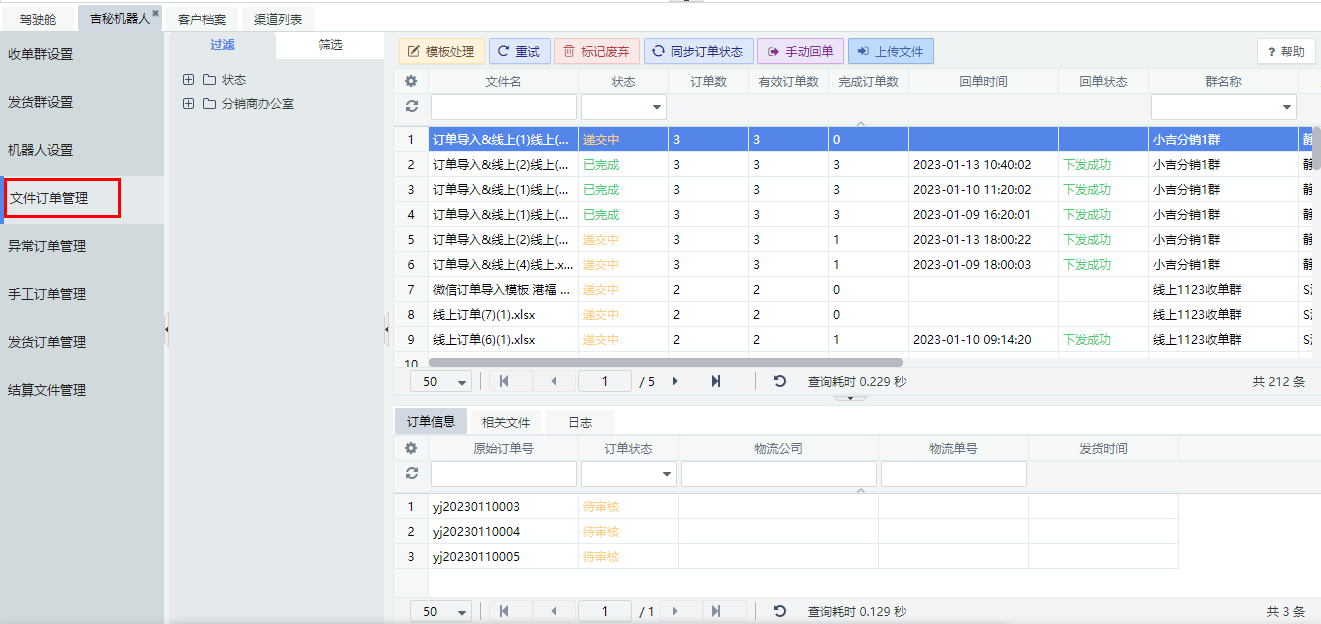
Task: Collapse the left navigation sidebar with splitter arrow
Action: (x=166, y=329)
